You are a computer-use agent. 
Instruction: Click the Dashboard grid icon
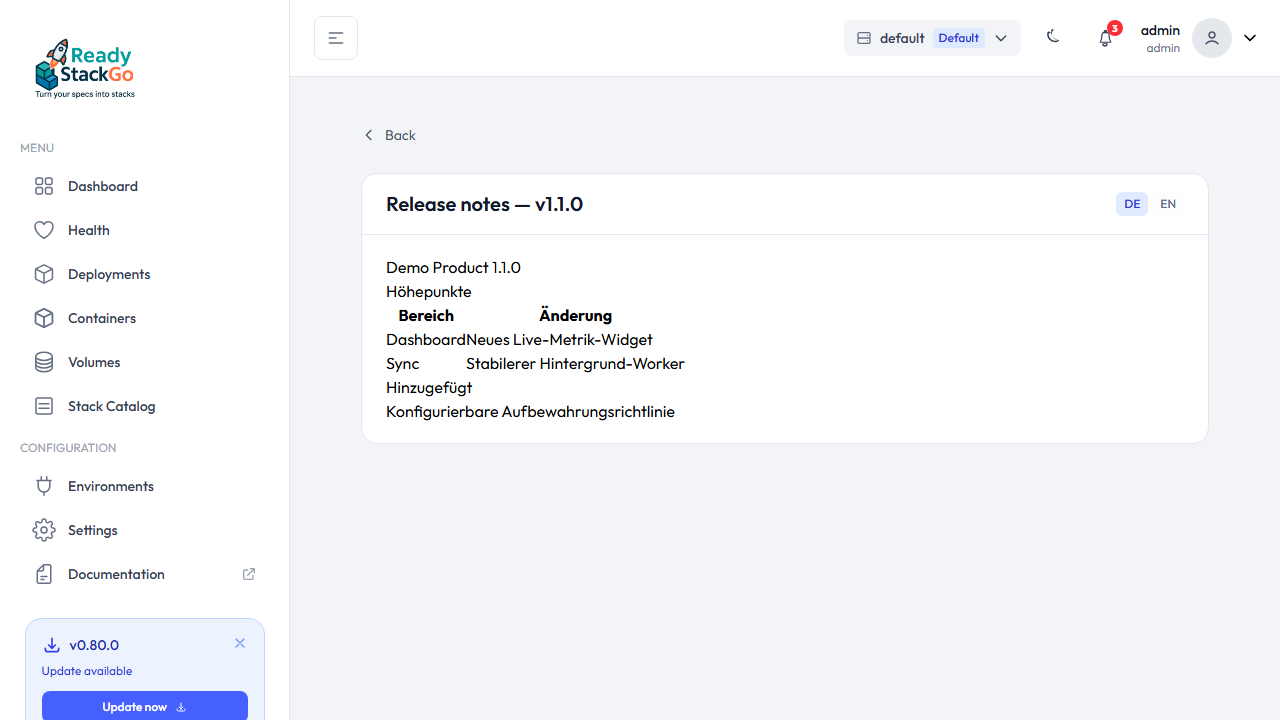pyautogui.click(x=44, y=186)
